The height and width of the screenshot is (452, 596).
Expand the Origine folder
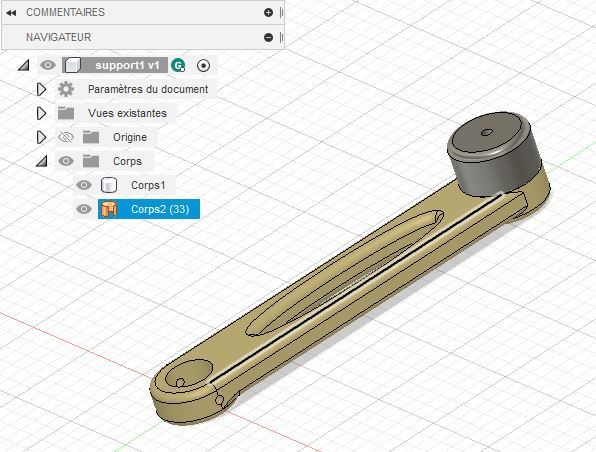coord(41,137)
